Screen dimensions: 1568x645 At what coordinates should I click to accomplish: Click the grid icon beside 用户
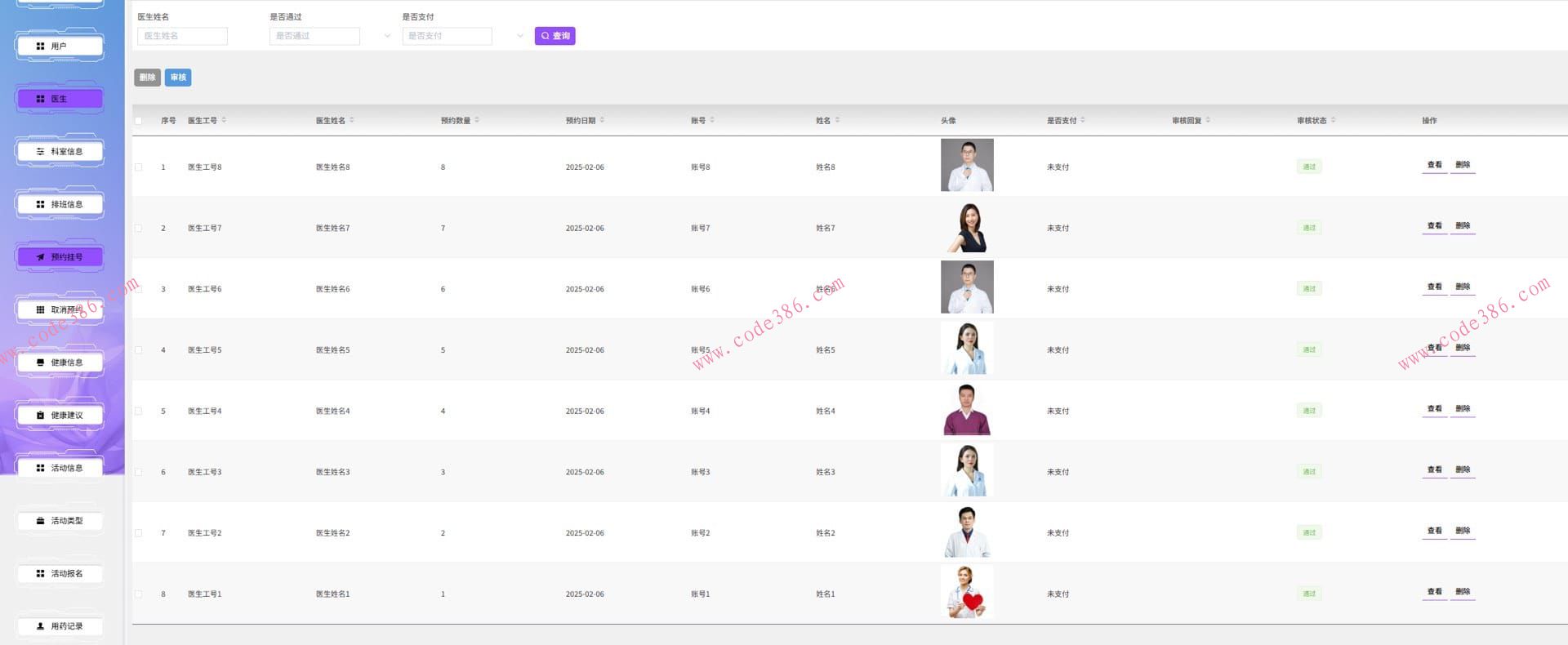tap(40, 47)
